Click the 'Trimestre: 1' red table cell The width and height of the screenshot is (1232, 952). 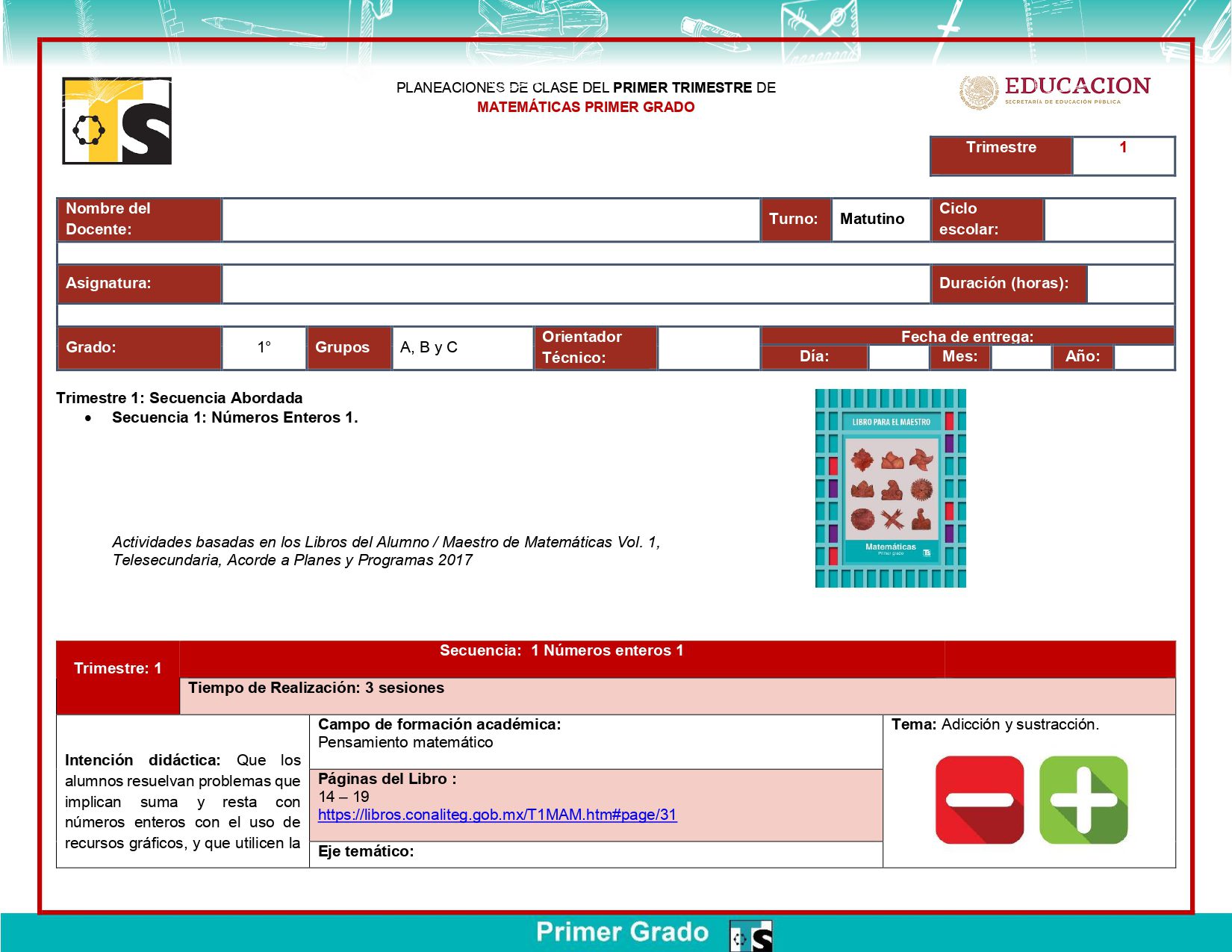(118, 677)
